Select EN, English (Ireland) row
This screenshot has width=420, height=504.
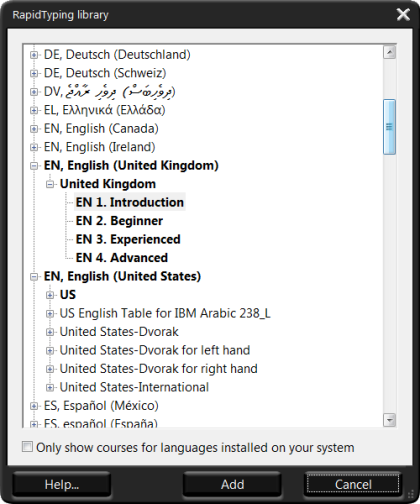coord(99,147)
